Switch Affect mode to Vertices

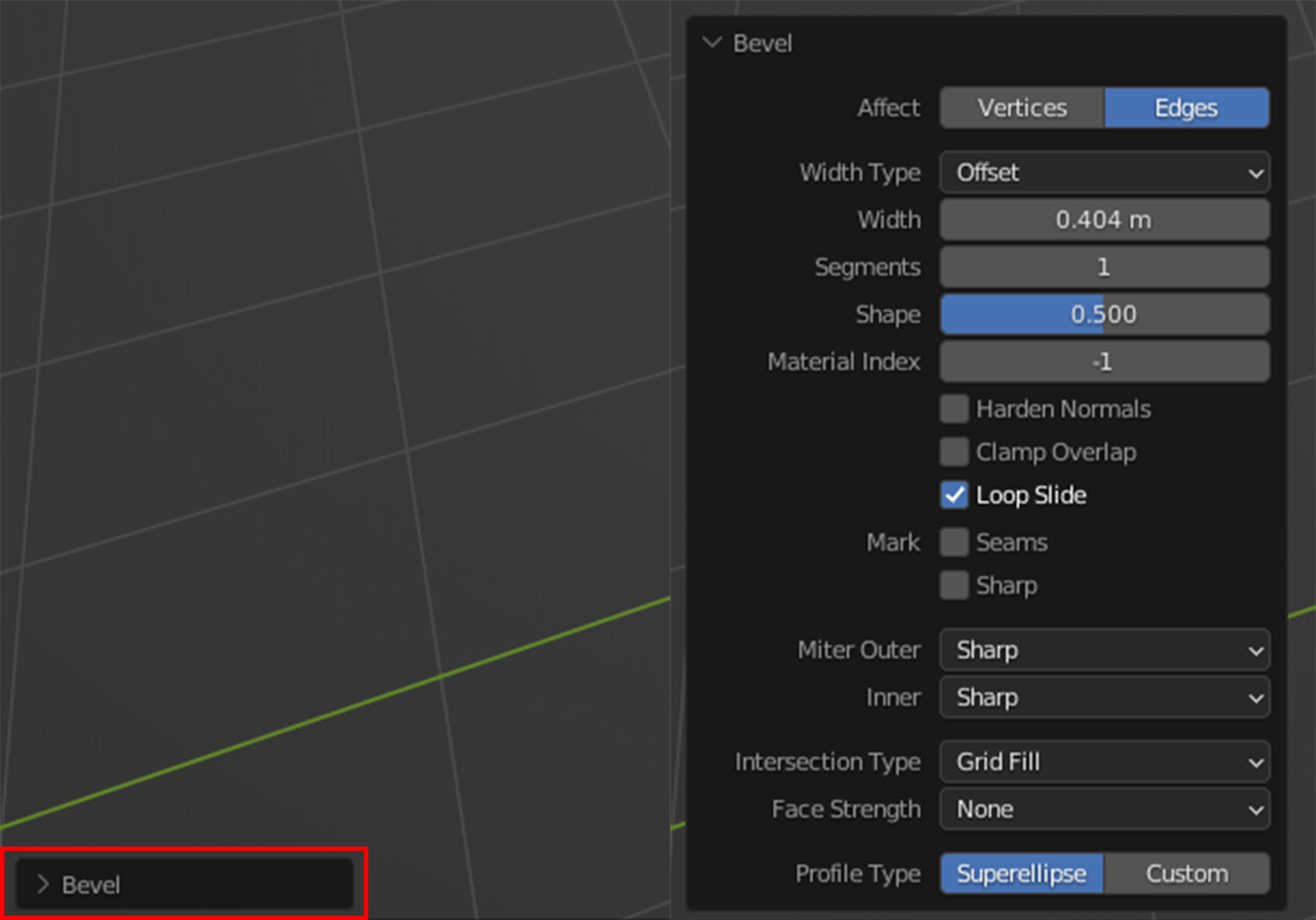1020,107
